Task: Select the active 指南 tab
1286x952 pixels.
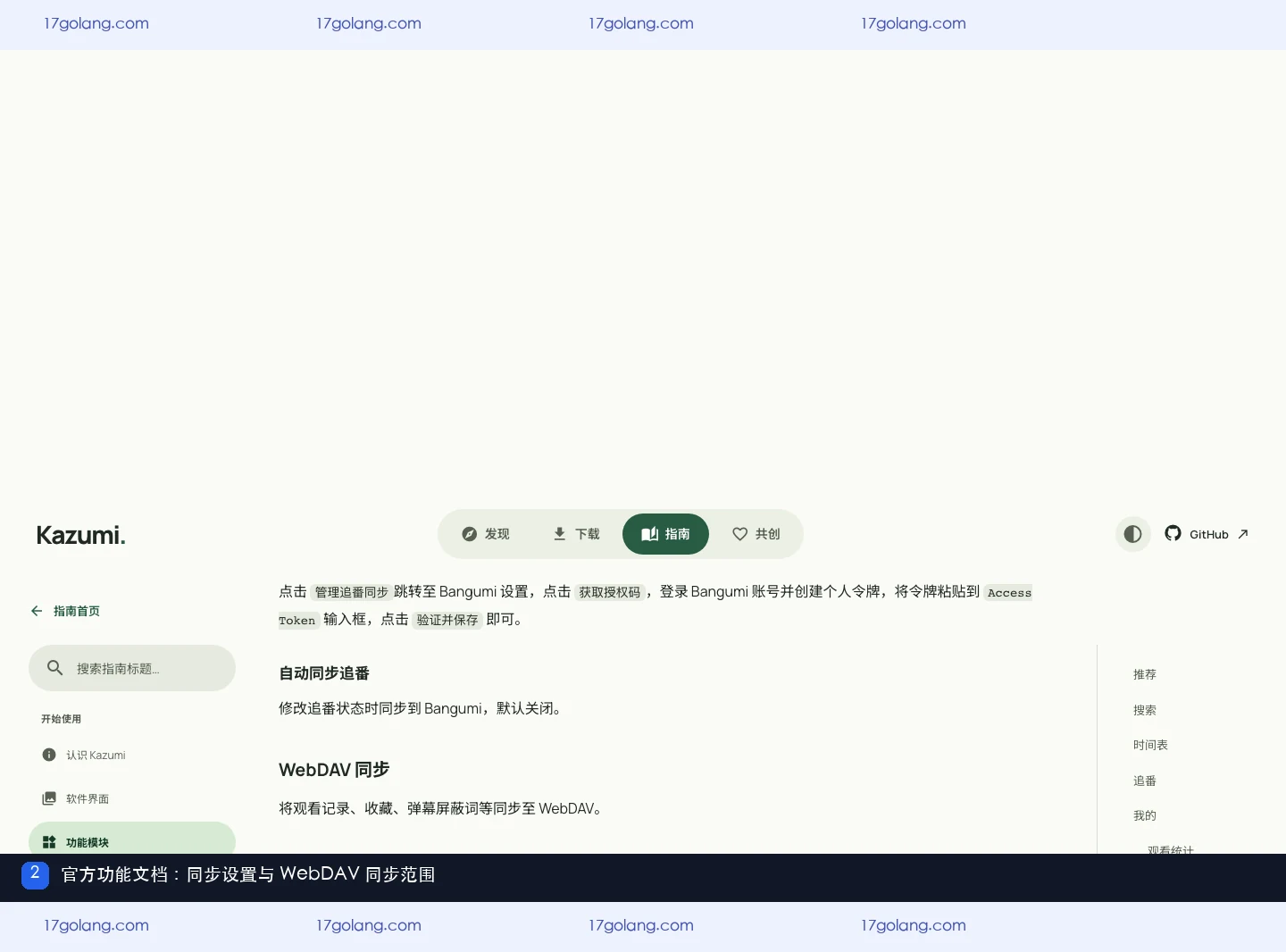Action: pos(665,534)
